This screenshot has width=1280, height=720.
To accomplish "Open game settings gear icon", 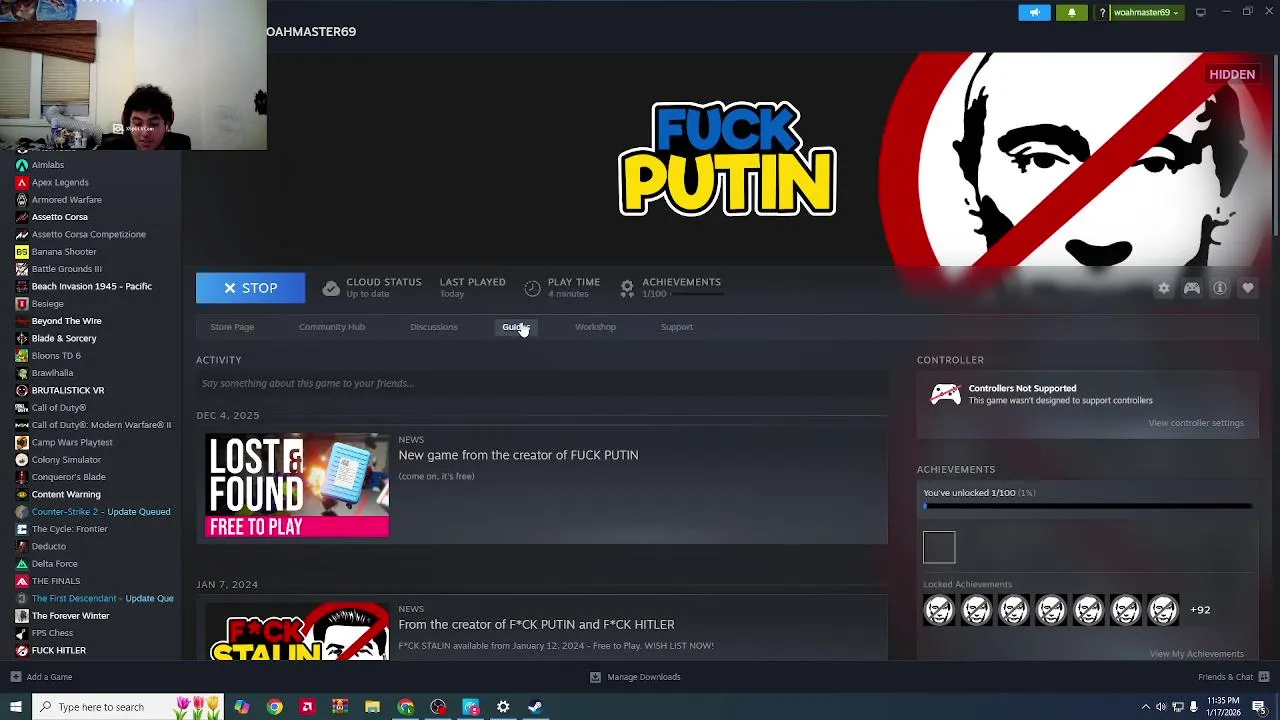I will pos(1164,288).
